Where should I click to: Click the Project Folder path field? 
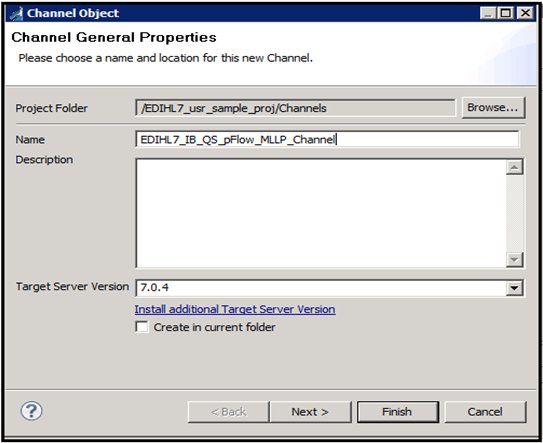(295, 108)
